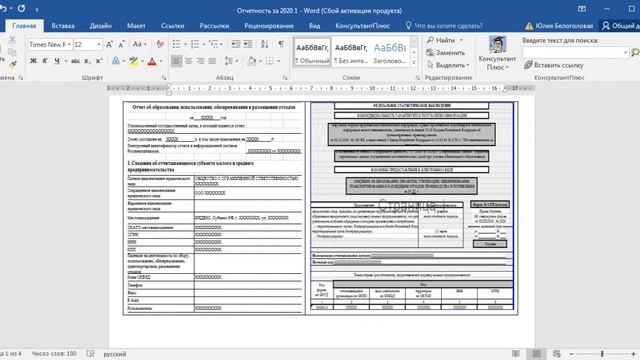640x360 pixels.
Task: Decrease paragraph indent
Action: point(236,44)
